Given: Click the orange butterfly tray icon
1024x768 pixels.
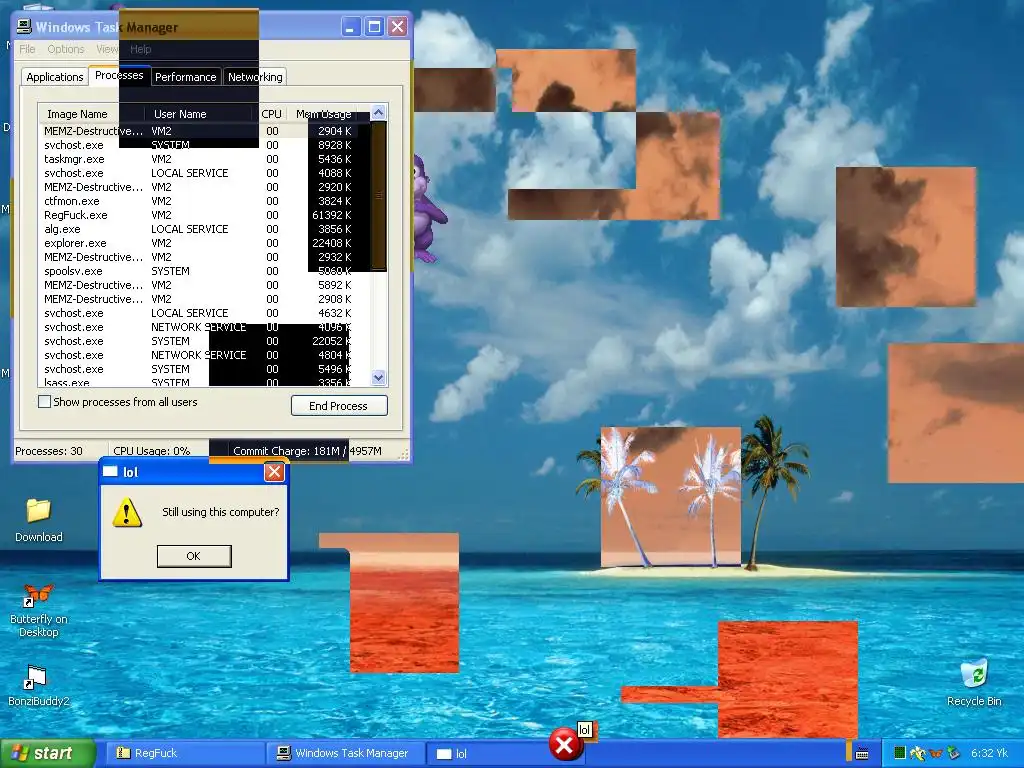Looking at the screenshot, I should pyautogui.click(x=936, y=753).
